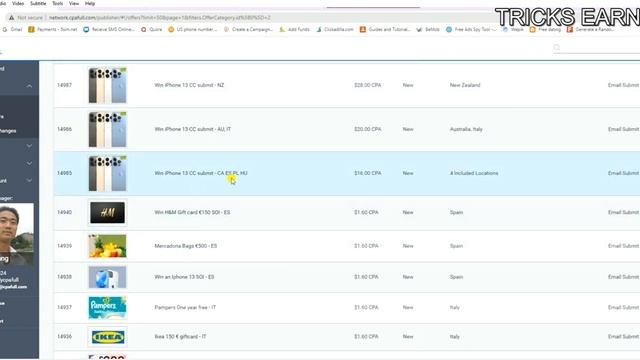Open the View menu
The height and width of the screenshot is (360, 640).
pyautogui.click(x=74, y=3)
